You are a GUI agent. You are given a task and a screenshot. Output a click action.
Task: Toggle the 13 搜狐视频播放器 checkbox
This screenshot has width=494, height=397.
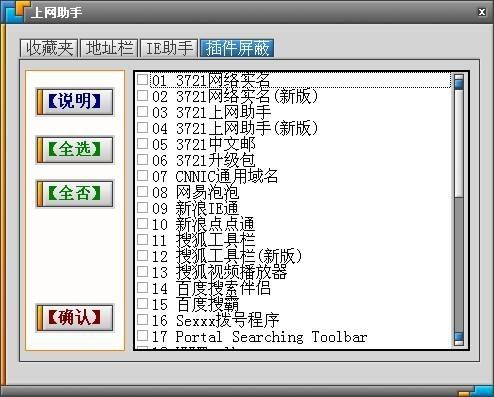click(143, 272)
